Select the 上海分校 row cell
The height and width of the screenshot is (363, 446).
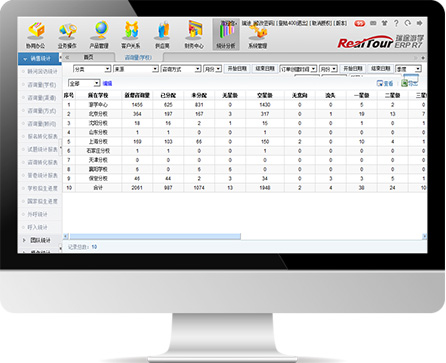click(x=98, y=142)
